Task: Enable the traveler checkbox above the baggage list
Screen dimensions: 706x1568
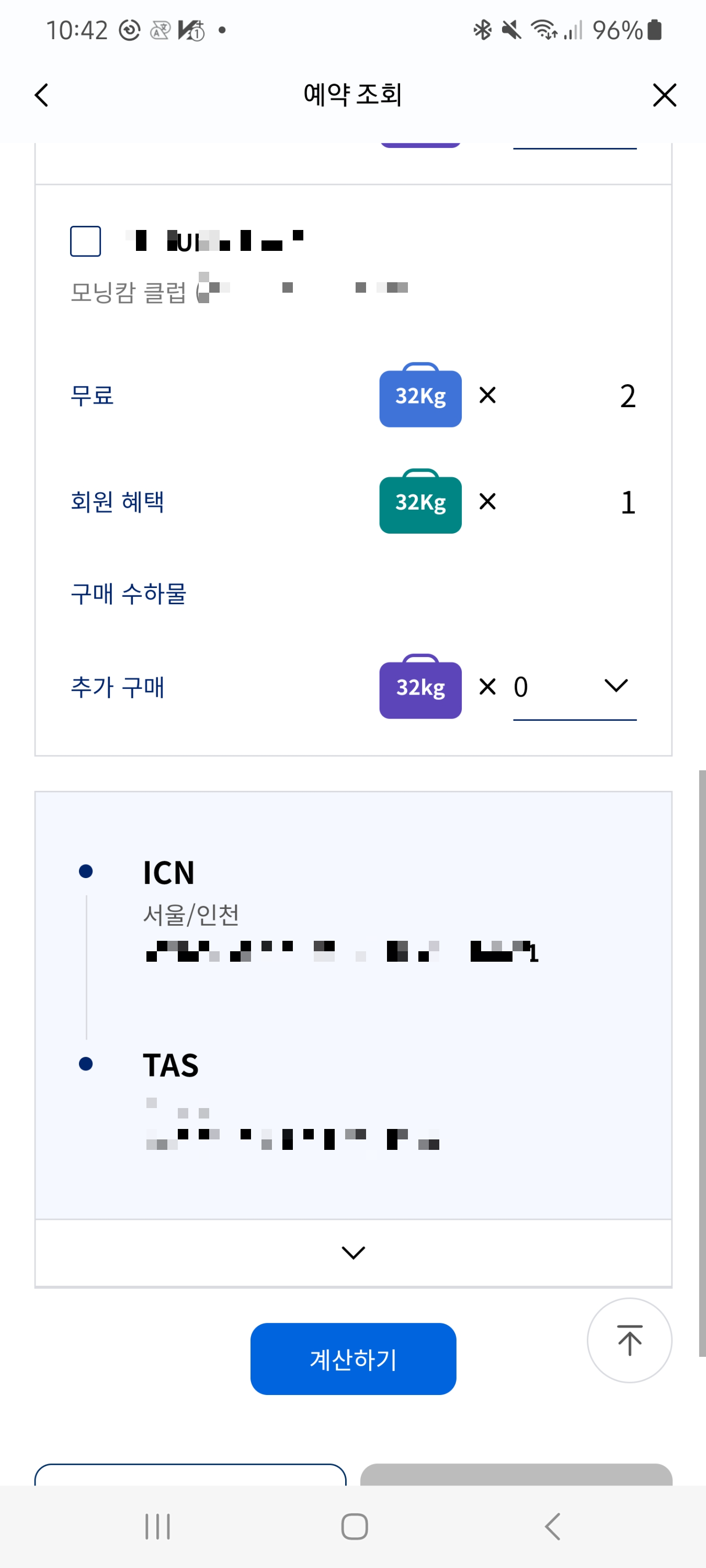Action: [85, 241]
